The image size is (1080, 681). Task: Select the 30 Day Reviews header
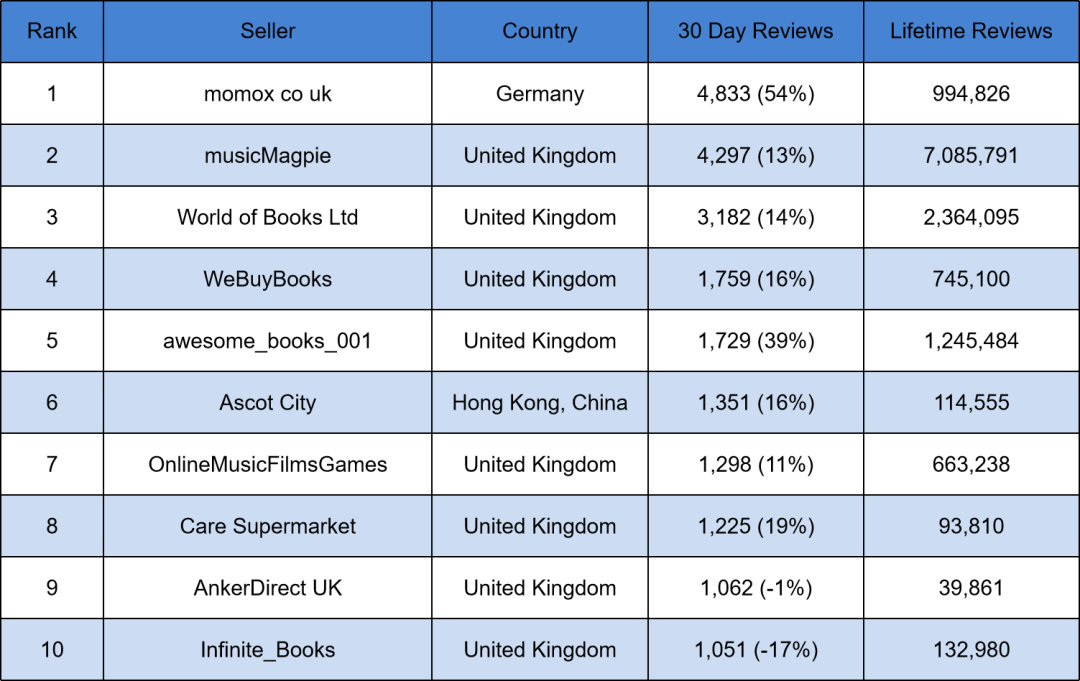pyautogui.click(x=756, y=31)
